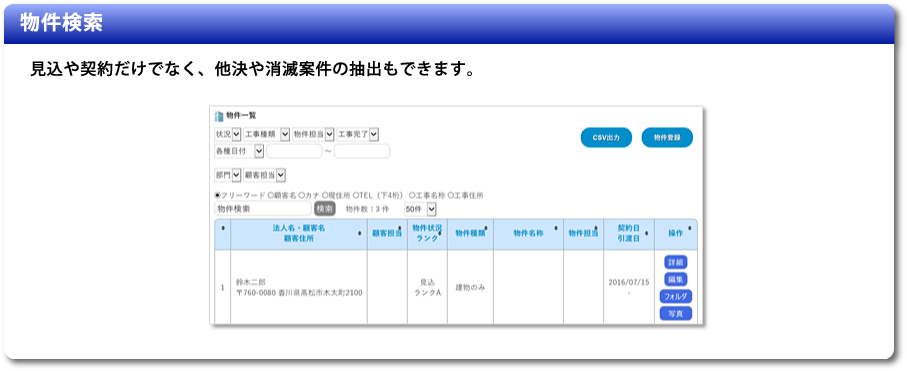Sort by 顧客担当 column header
The height and width of the screenshot is (371, 907).
(387, 234)
